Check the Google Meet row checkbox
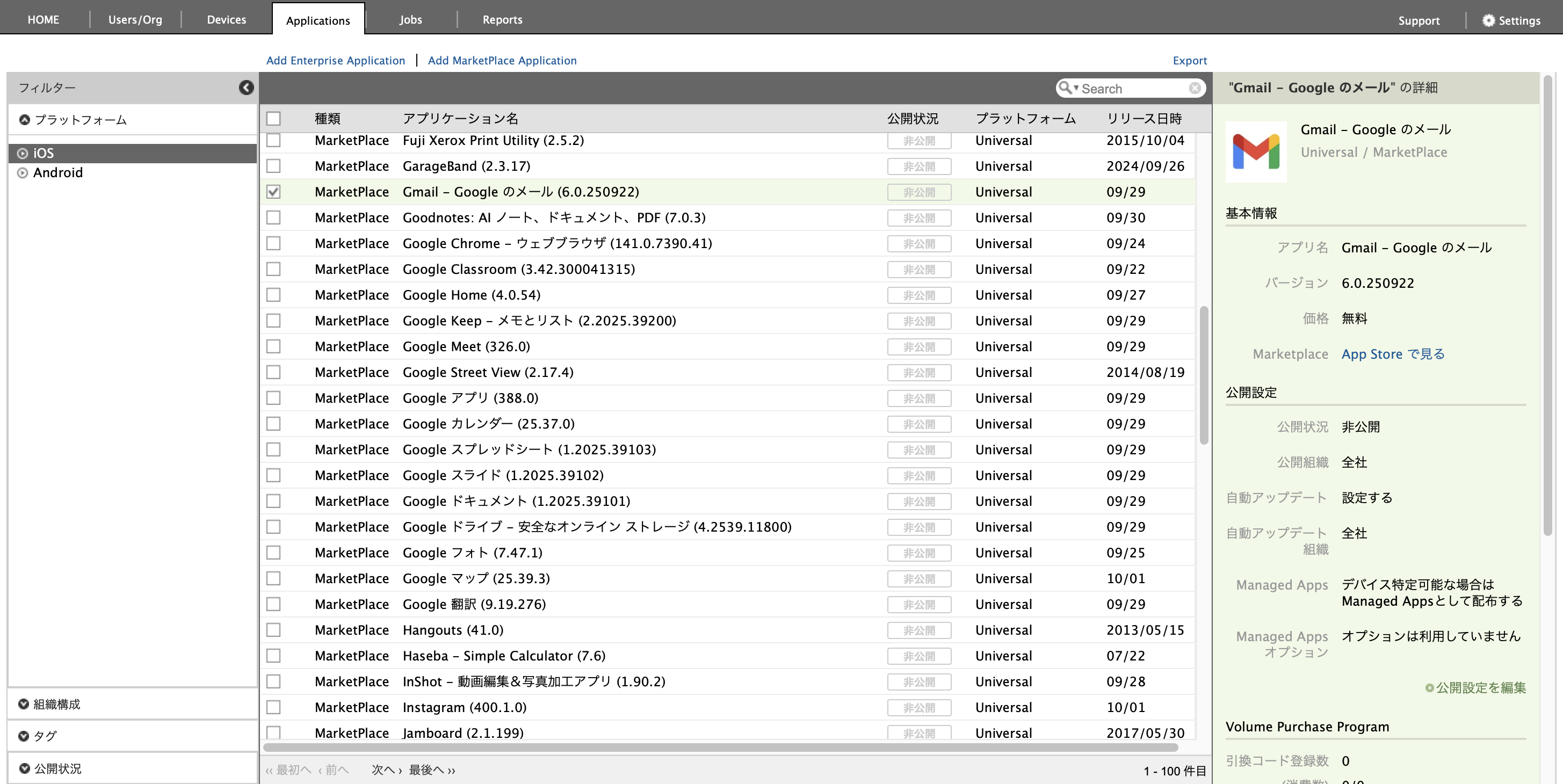This screenshot has width=1563, height=784. [x=273, y=346]
